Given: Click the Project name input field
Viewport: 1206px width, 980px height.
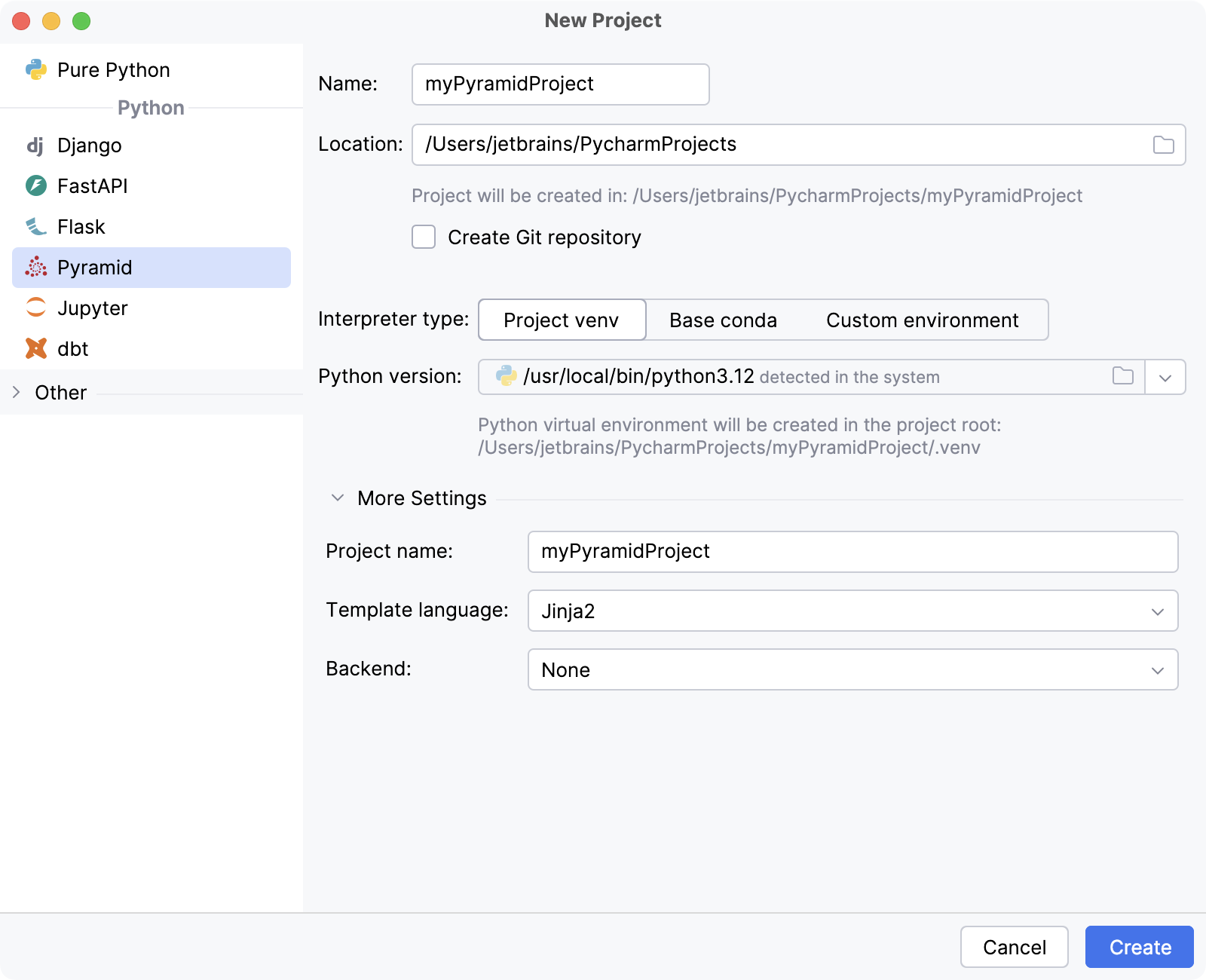Looking at the screenshot, I should click(x=852, y=552).
